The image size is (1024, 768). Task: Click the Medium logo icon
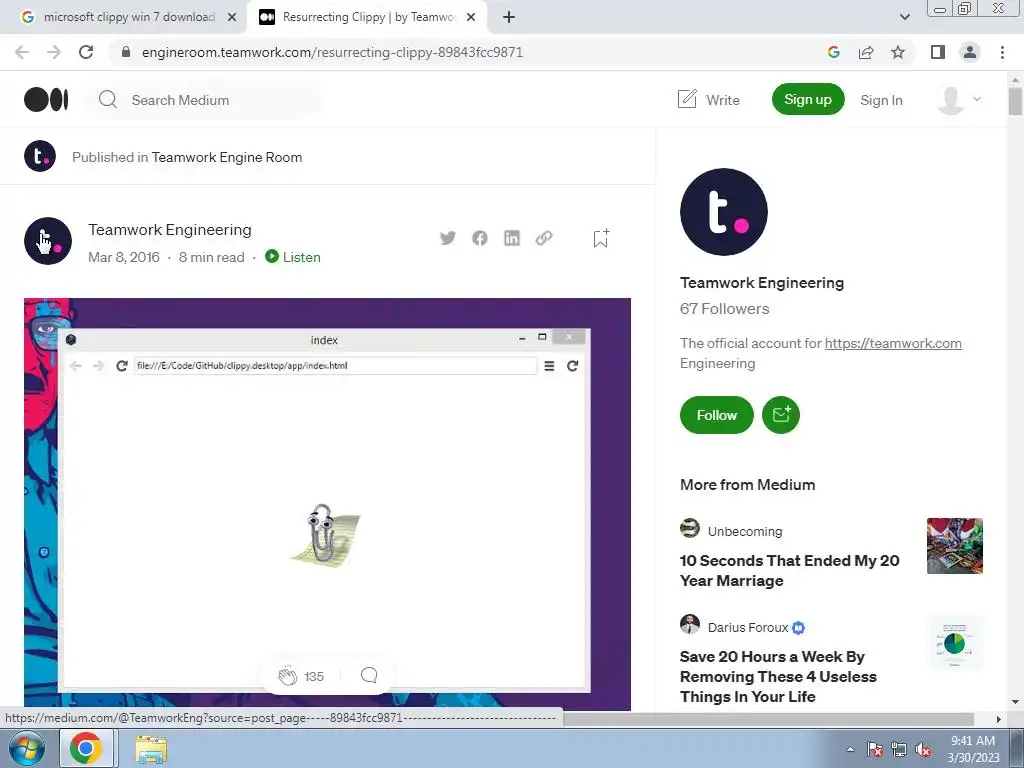(x=46, y=100)
